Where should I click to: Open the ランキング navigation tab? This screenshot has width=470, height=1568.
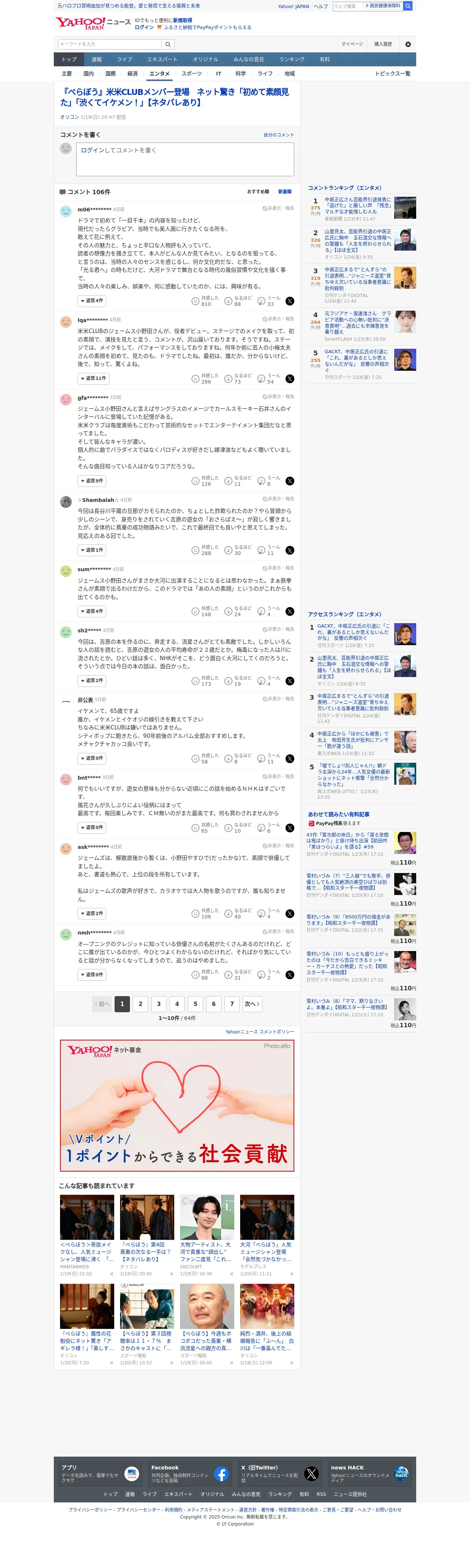(292, 60)
